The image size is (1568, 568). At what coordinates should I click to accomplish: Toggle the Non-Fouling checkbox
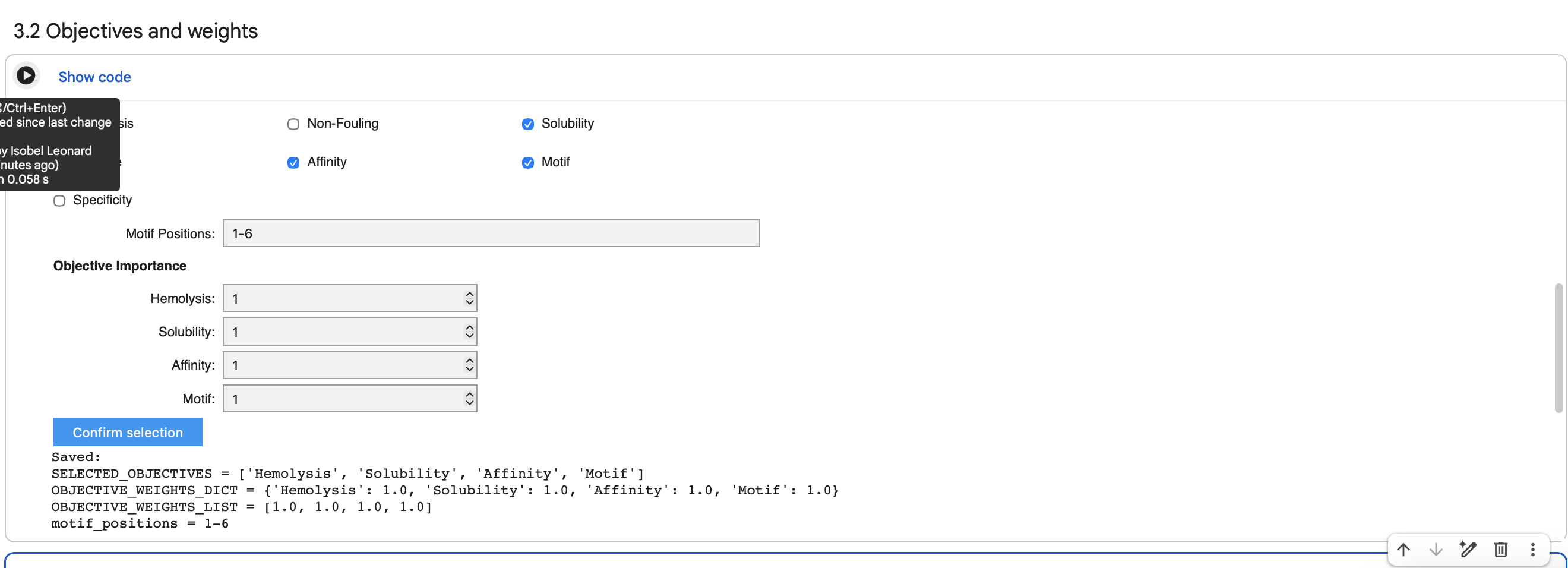click(293, 124)
